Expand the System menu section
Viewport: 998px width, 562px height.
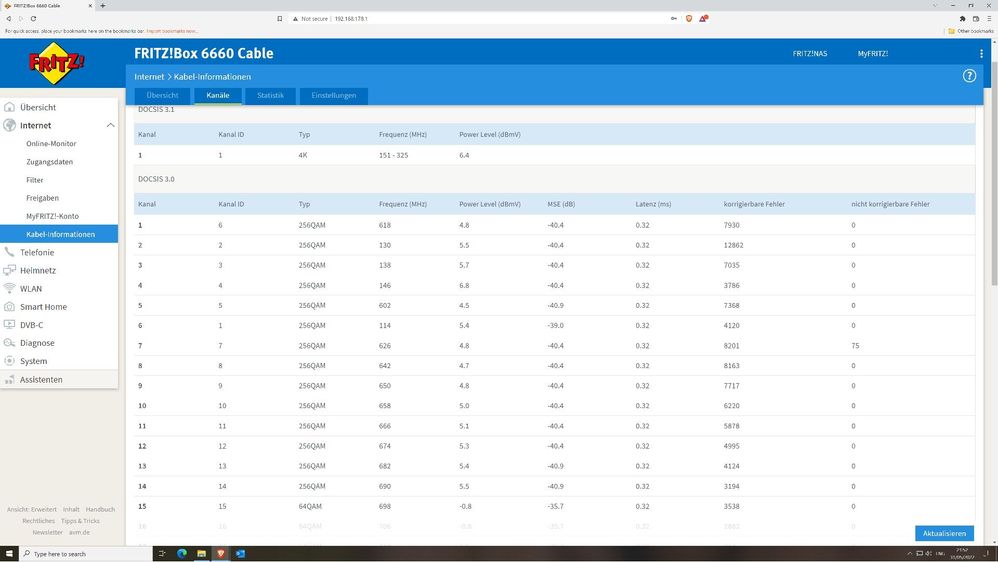[x=33, y=361]
